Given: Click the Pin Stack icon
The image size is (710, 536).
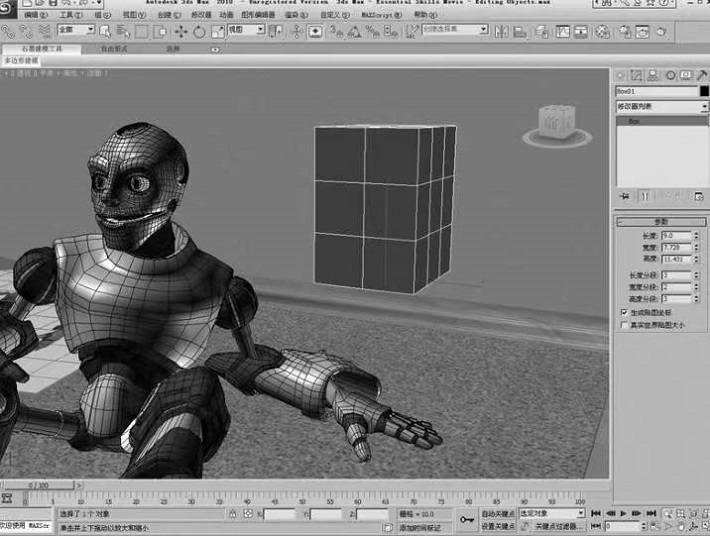Looking at the screenshot, I should click(624, 196).
